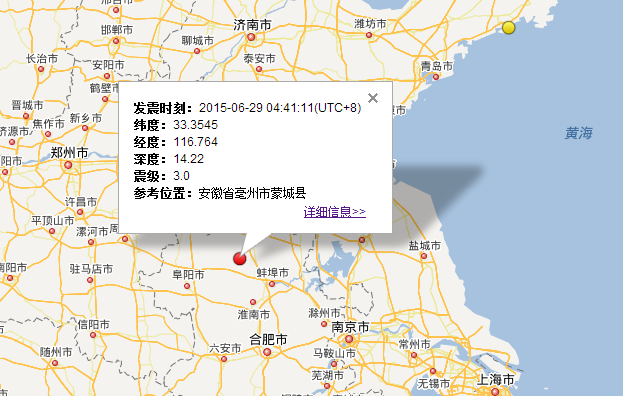
Task: Select the 聊城市 city marker
Action: 197,51
